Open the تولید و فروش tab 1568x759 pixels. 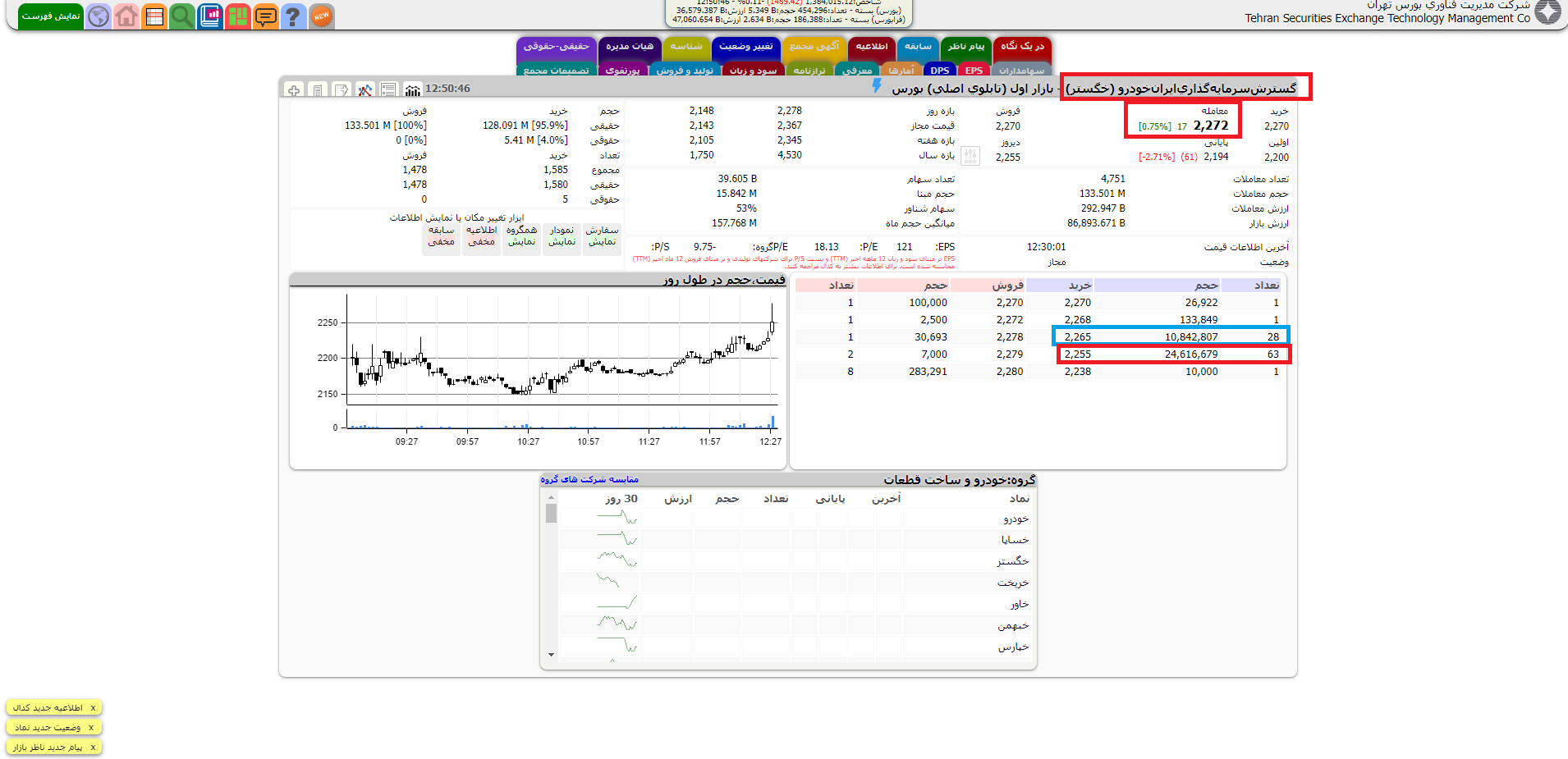tap(685, 71)
